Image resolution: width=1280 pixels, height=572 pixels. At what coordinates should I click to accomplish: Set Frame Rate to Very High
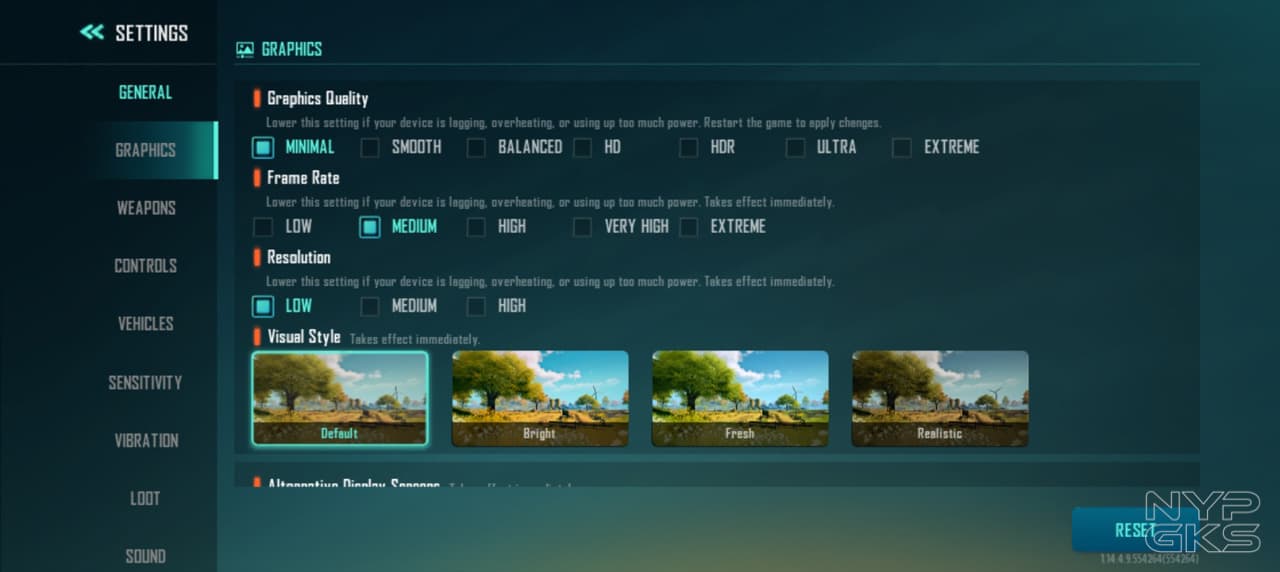tap(582, 227)
